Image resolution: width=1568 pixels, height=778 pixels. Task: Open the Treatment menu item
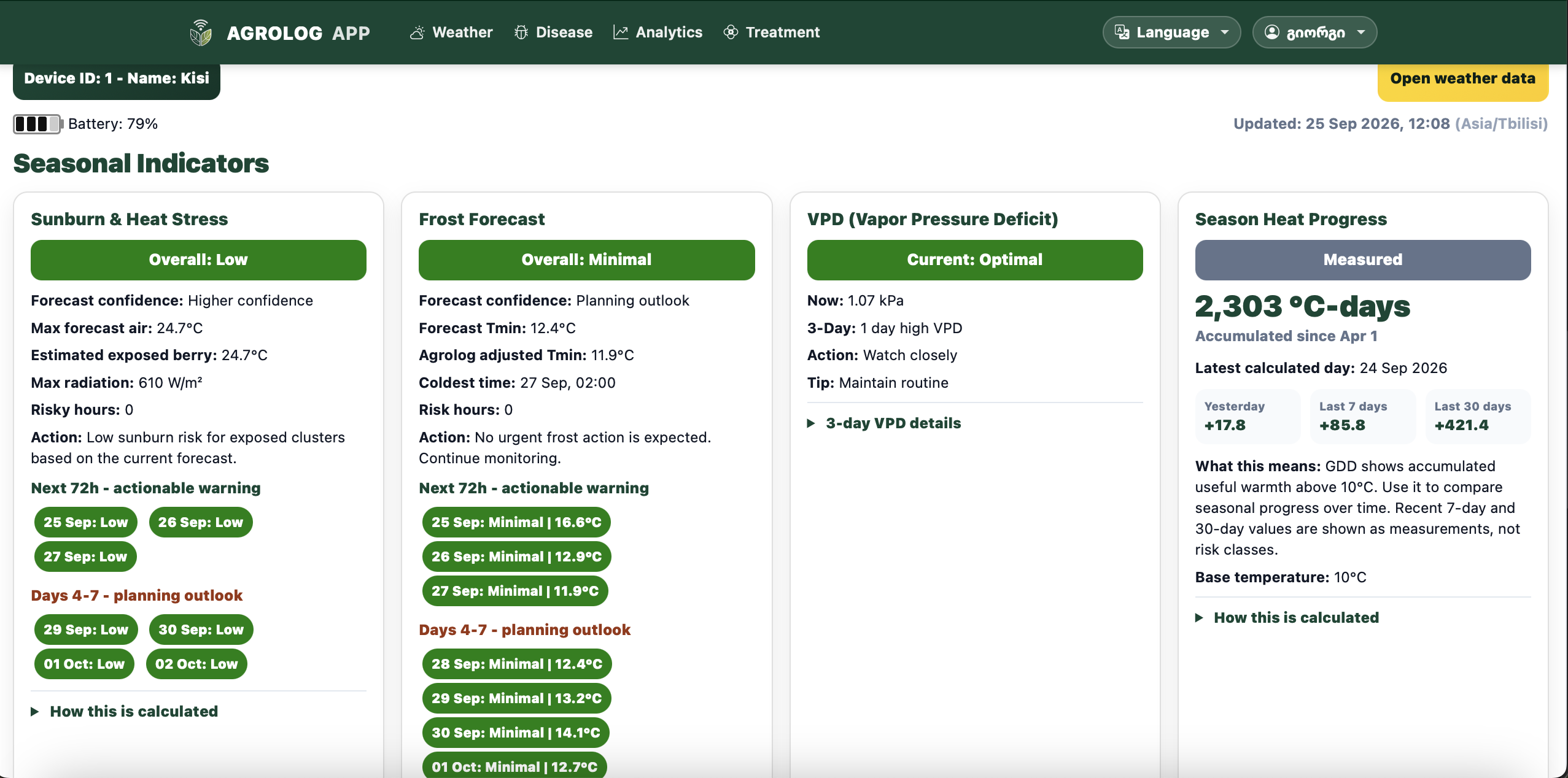click(772, 33)
